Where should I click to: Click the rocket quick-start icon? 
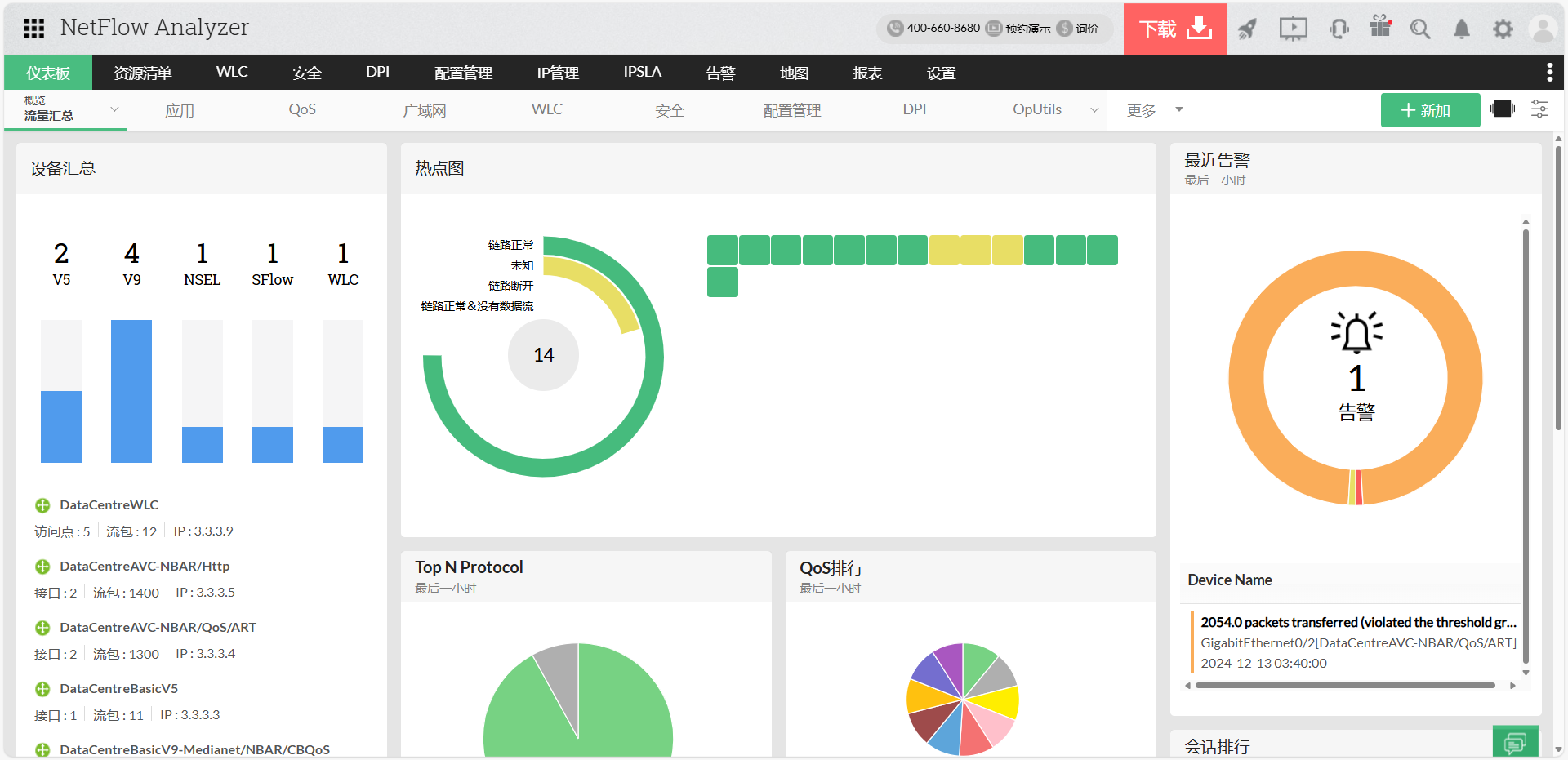coord(1247,29)
